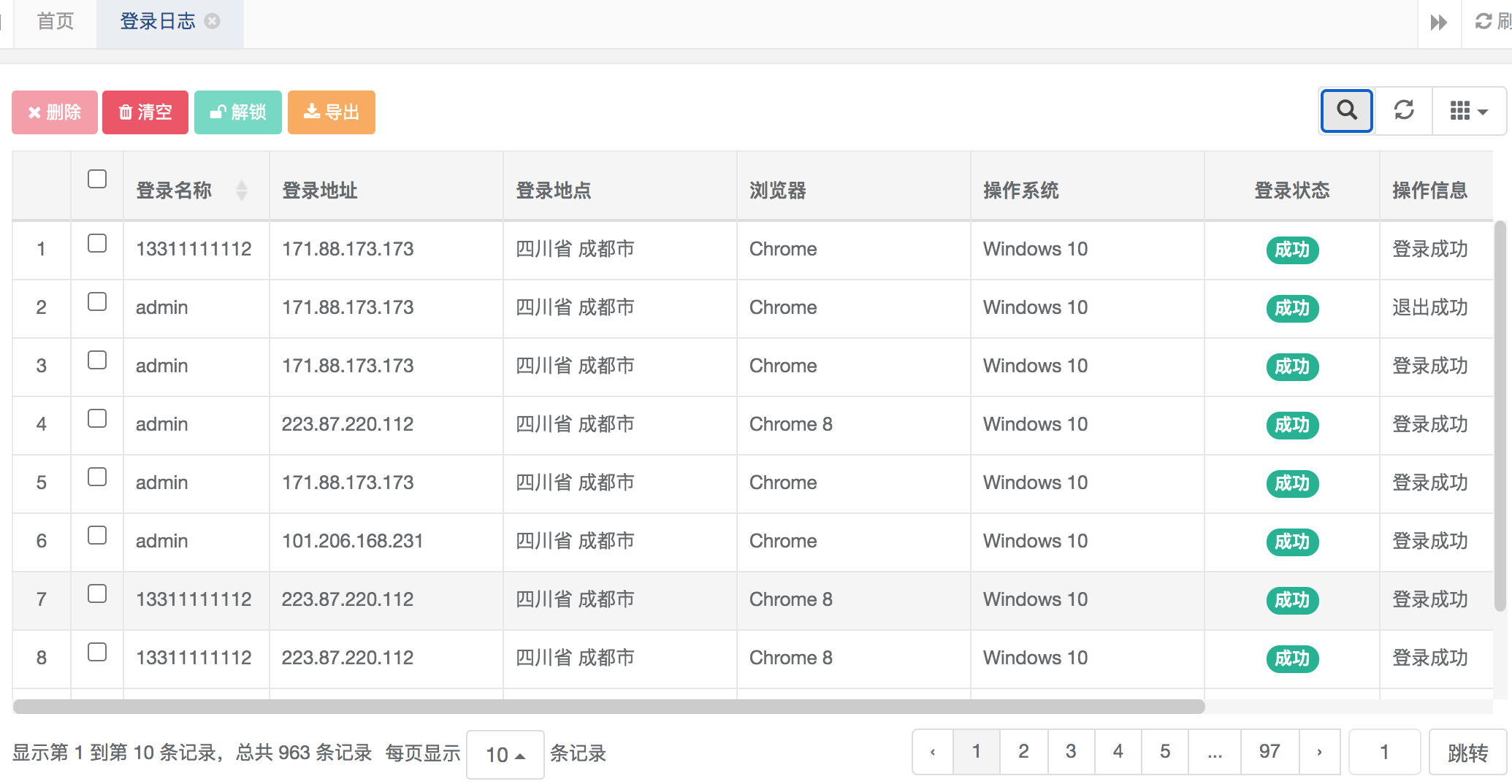Click the 解锁 button
The height and width of the screenshot is (784, 1512).
pos(238,112)
